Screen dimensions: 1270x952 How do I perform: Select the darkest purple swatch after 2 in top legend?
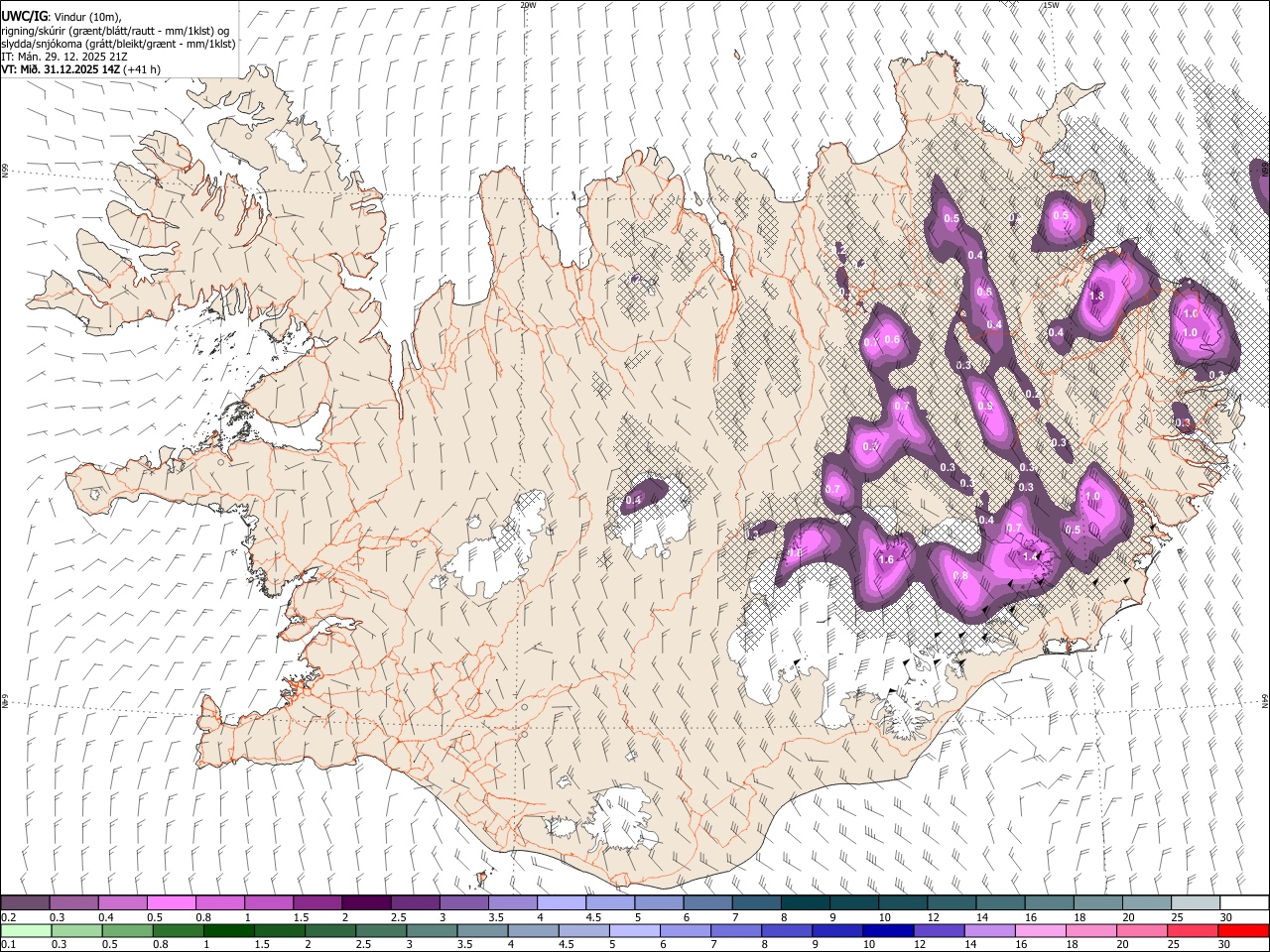pyautogui.click(x=366, y=903)
